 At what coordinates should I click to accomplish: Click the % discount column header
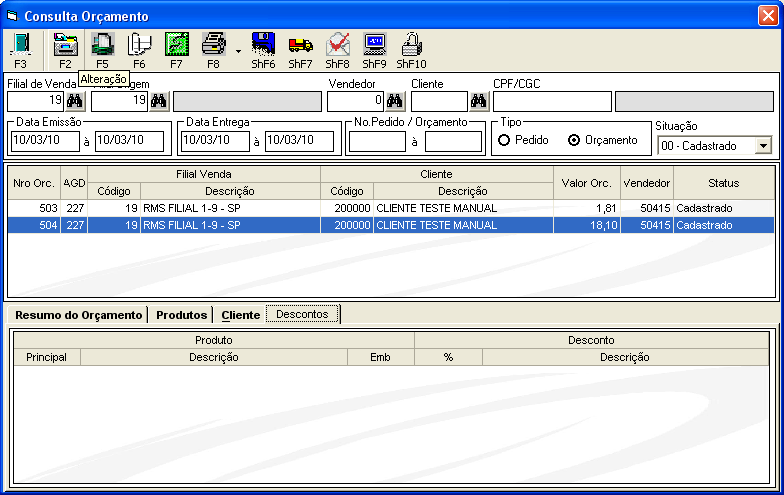[448, 357]
